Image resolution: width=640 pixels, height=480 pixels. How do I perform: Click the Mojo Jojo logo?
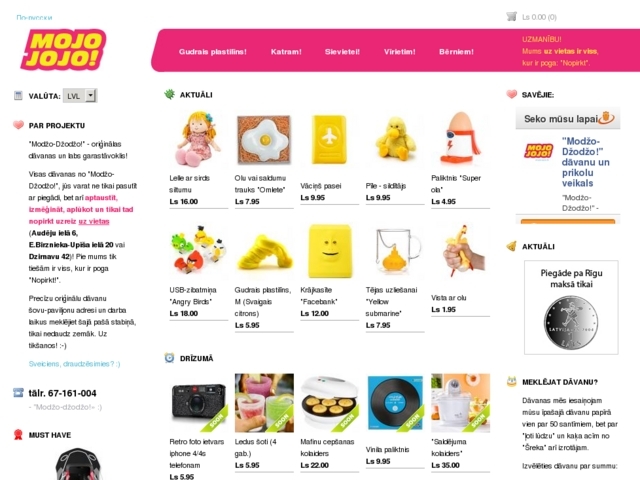[x=63, y=50]
